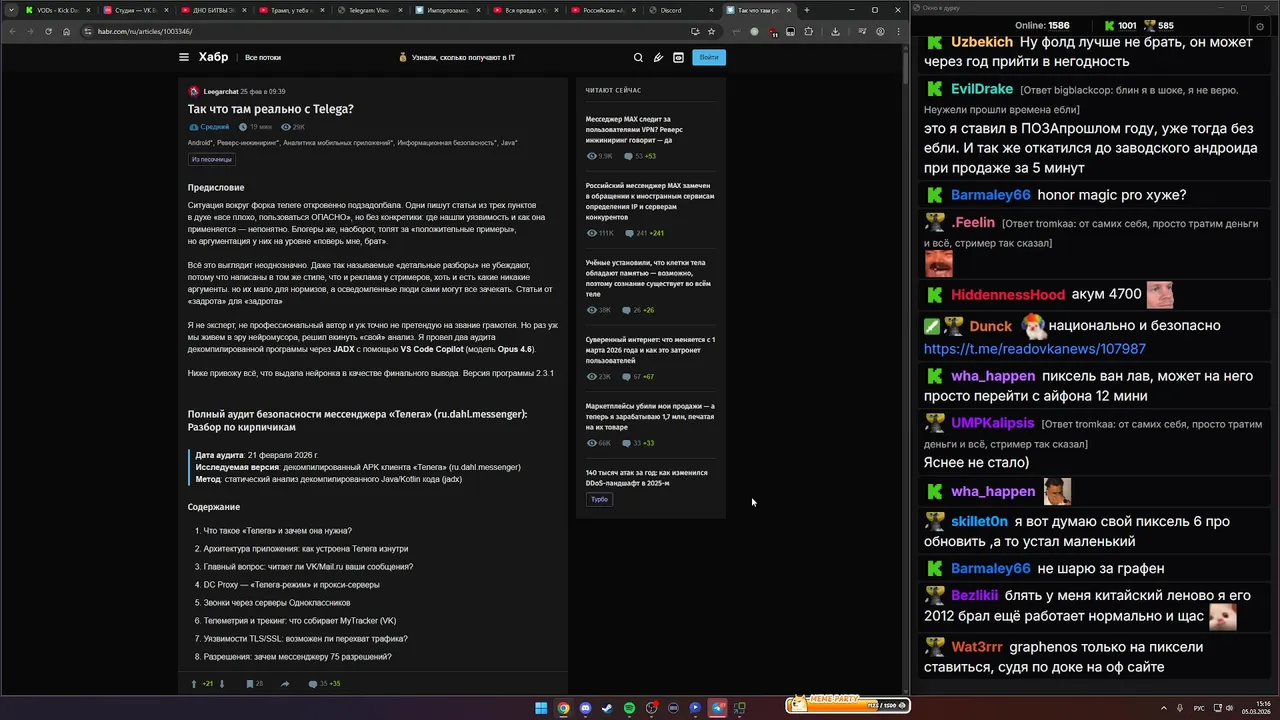Open Windows Start menu
Viewport: 1280px width, 720px height.
pyautogui.click(x=541, y=708)
